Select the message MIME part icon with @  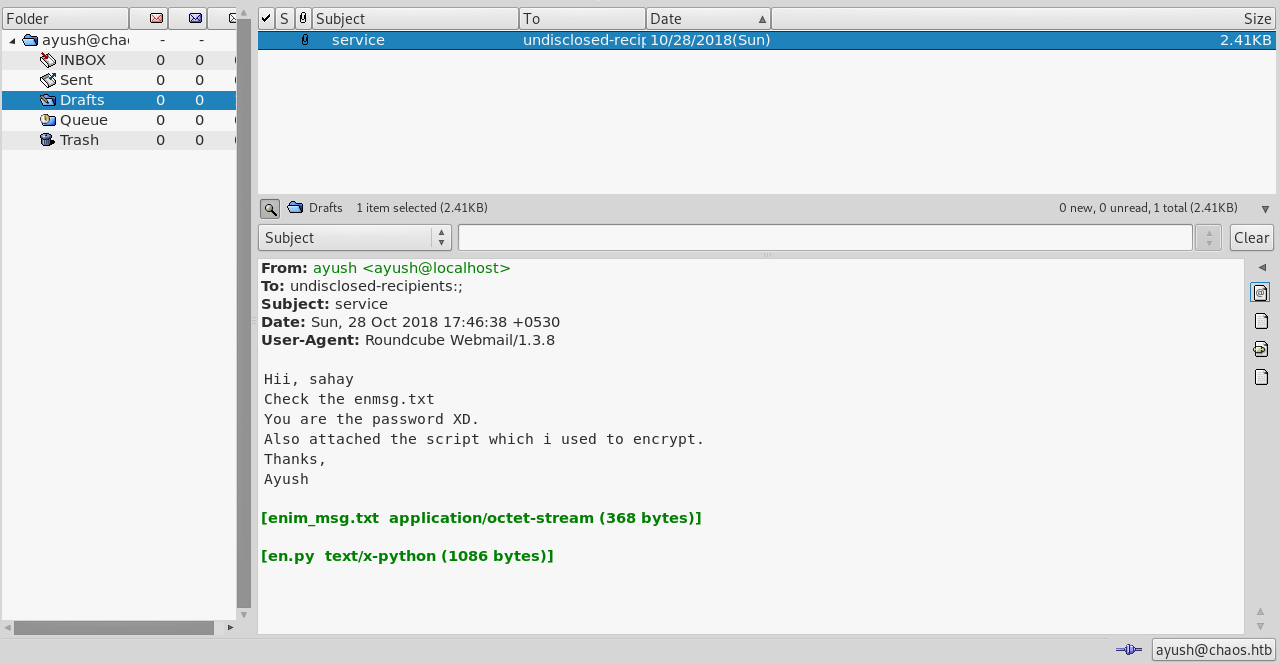click(x=1261, y=293)
